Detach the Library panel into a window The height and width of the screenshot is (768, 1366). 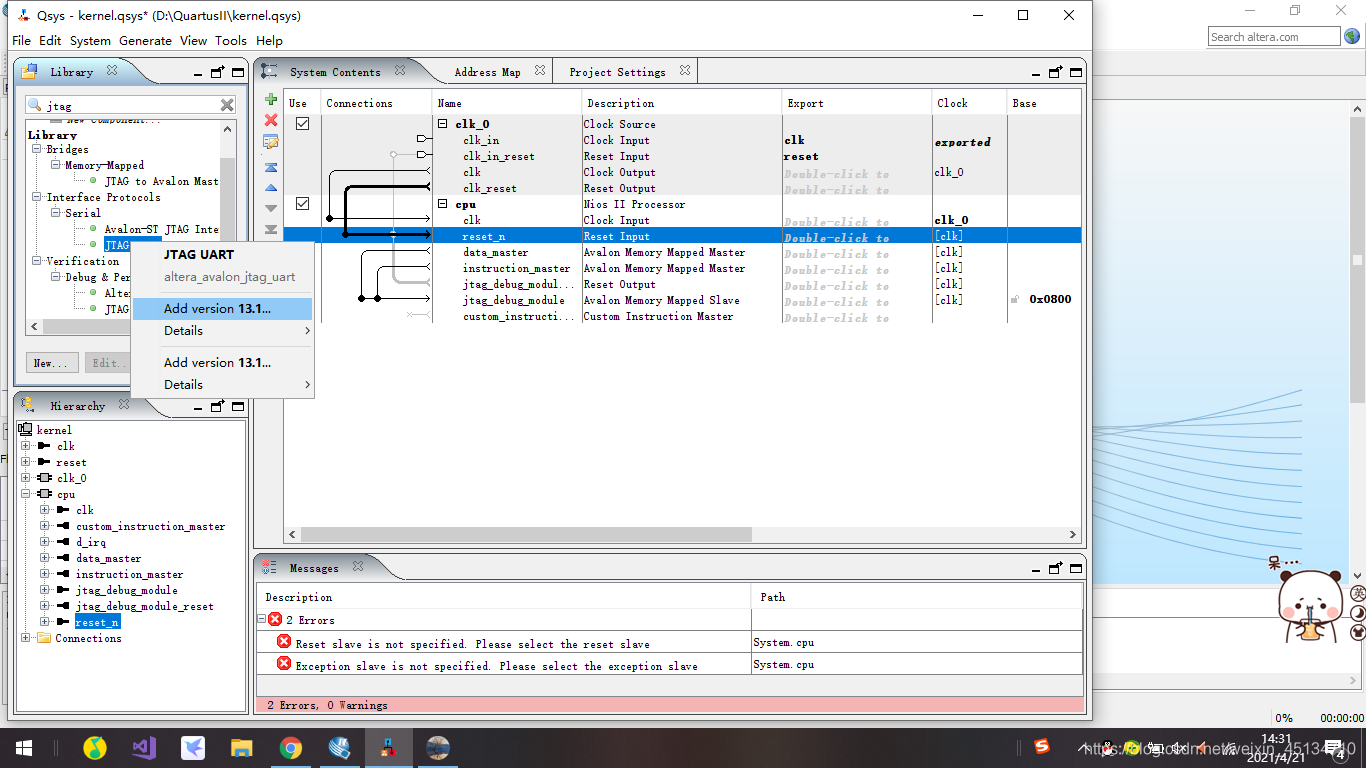[218, 72]
